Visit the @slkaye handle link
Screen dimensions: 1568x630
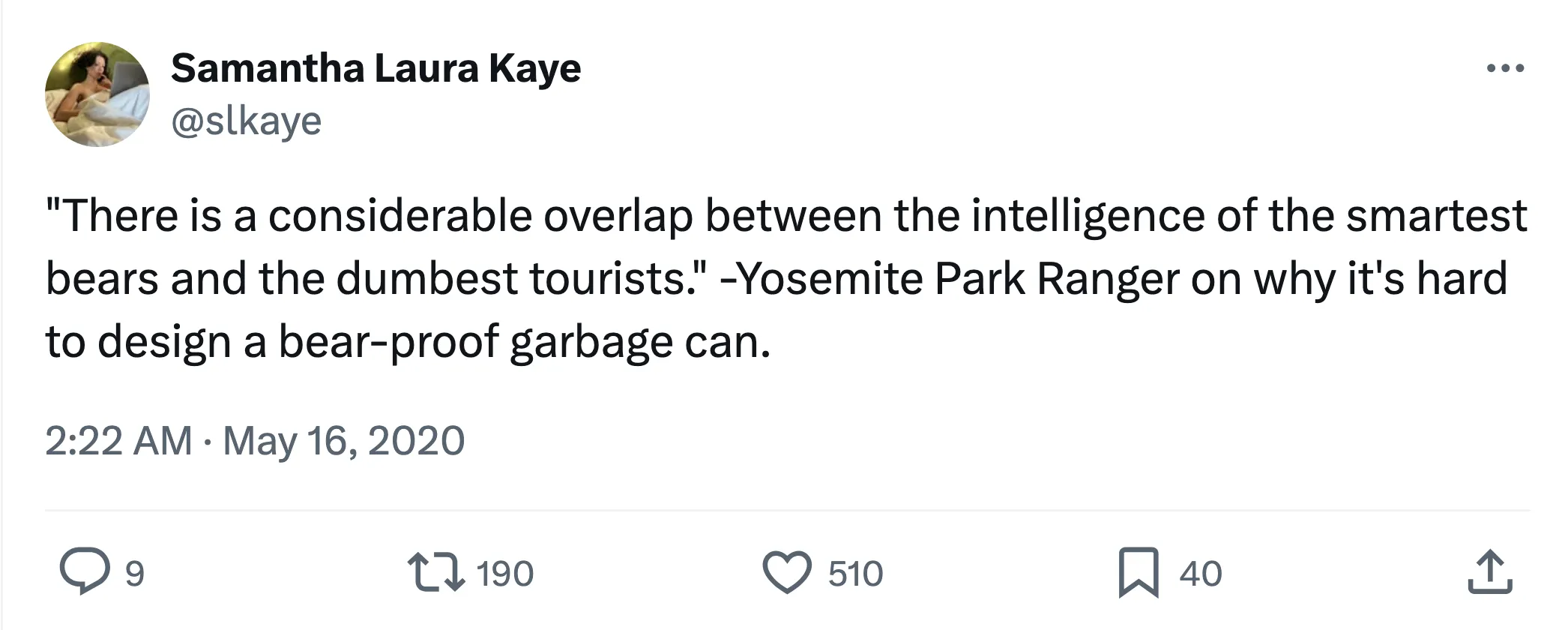point(247,121)
